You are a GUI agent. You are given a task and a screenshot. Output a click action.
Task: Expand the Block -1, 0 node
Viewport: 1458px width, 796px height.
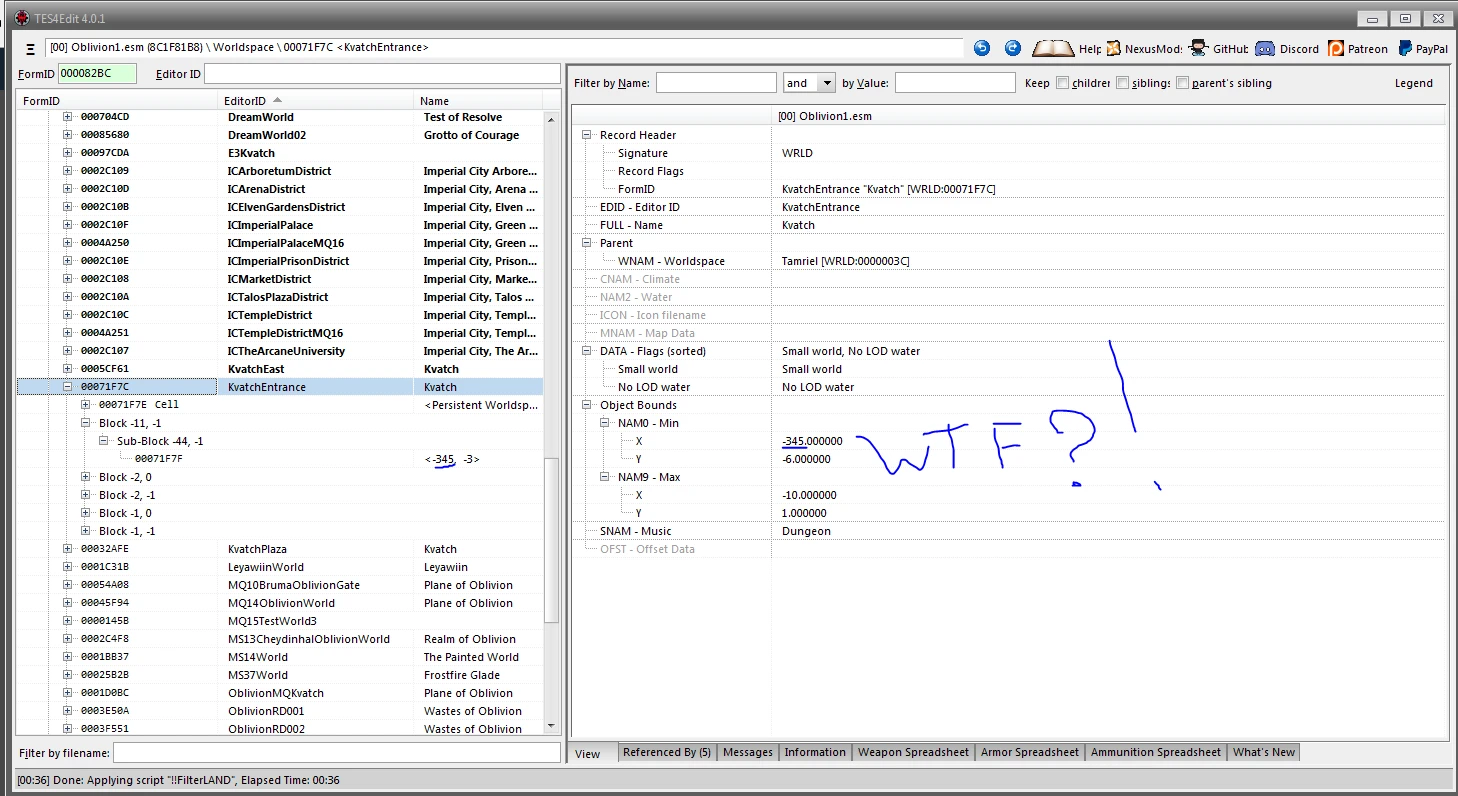point(86,513)
